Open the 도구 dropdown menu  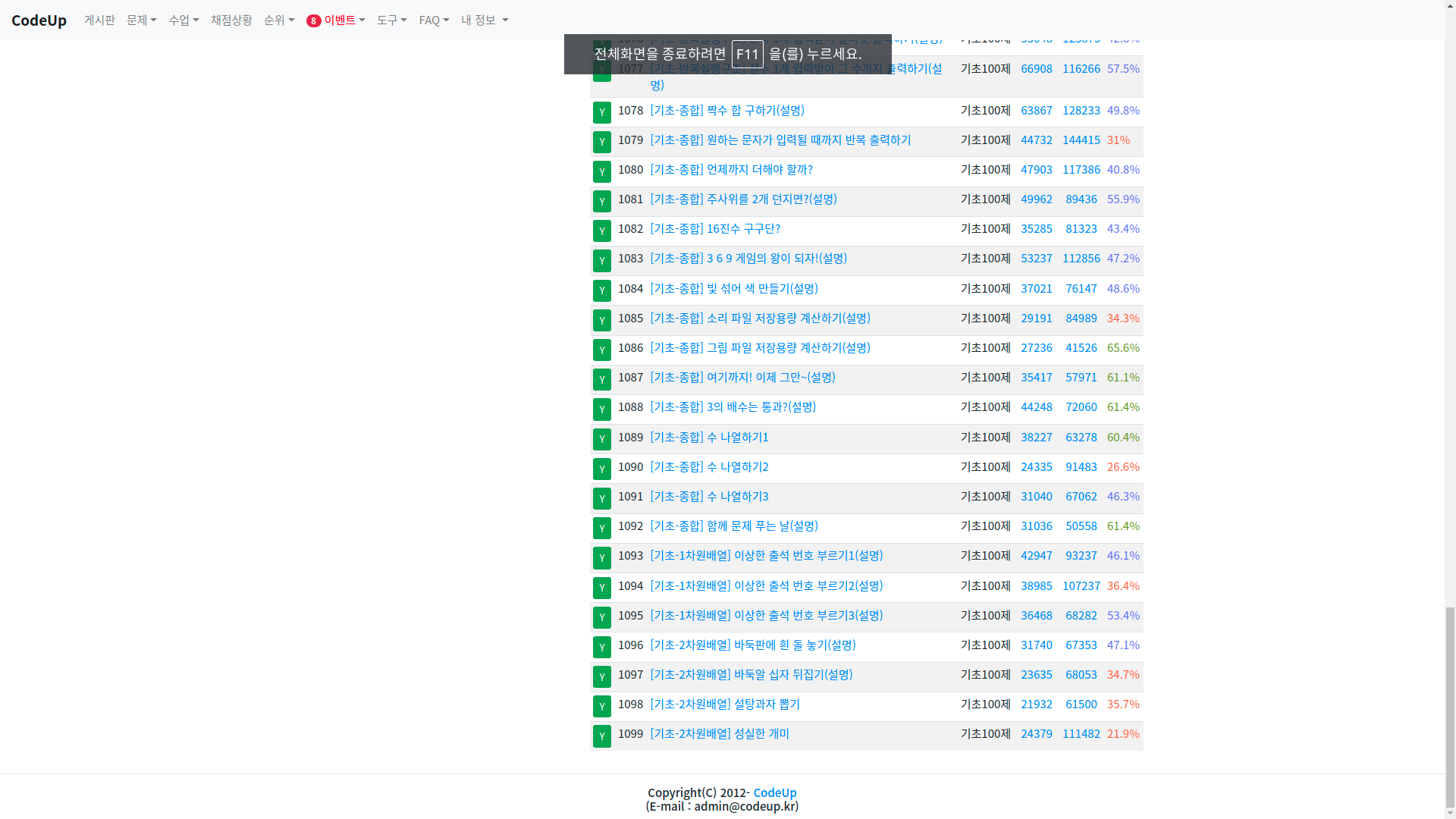click(391, 20)
